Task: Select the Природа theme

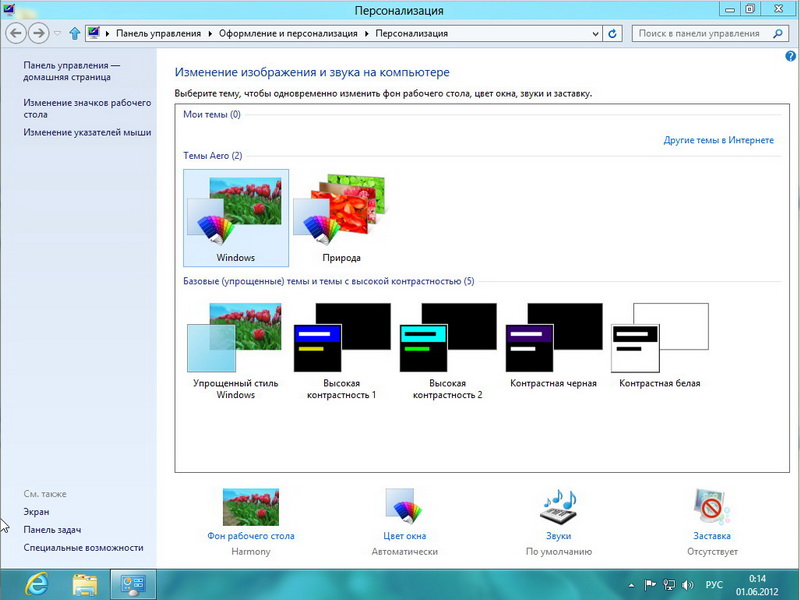Action: tap(341, 218)
